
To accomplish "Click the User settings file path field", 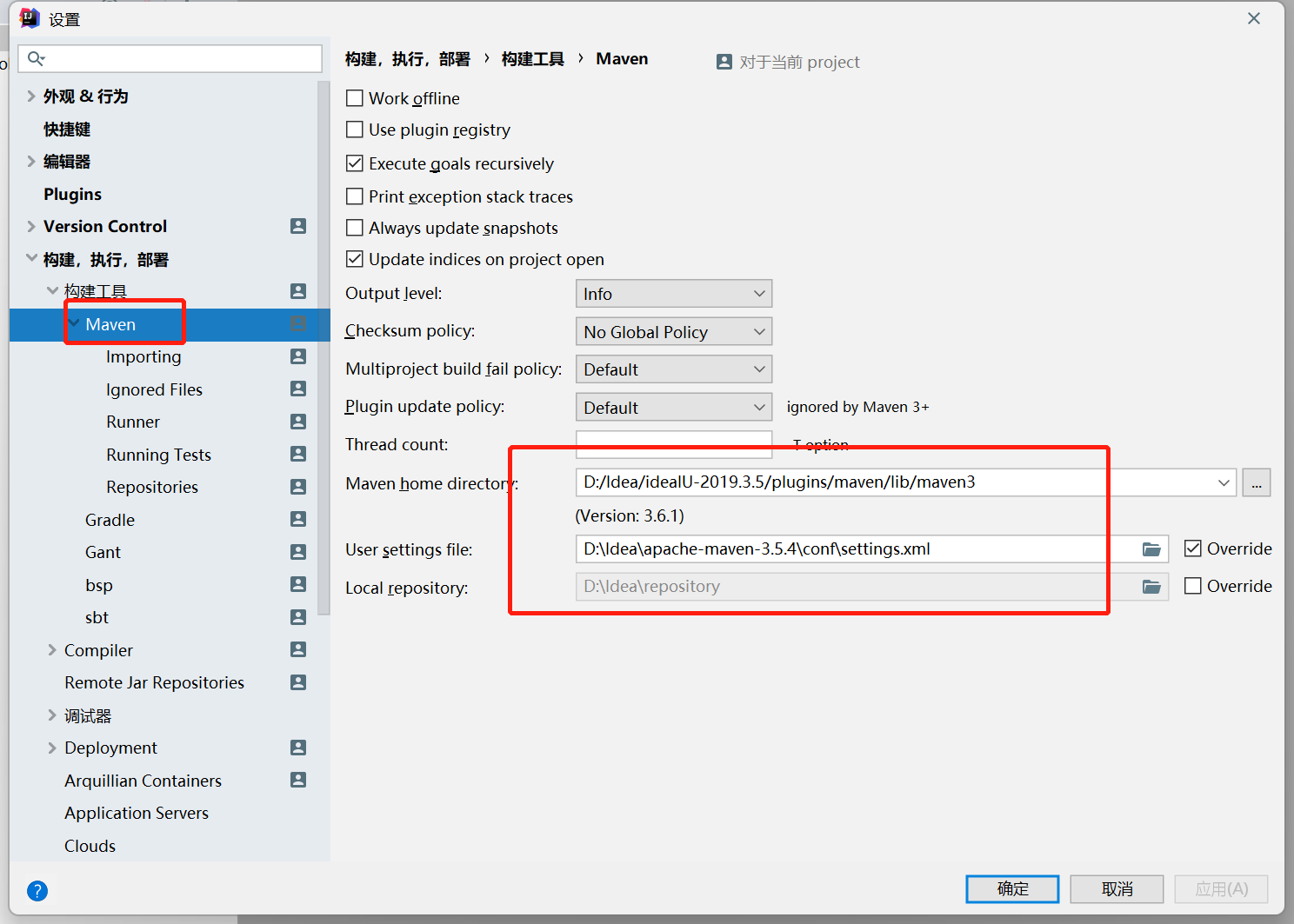I will click(x=872, y=549).
